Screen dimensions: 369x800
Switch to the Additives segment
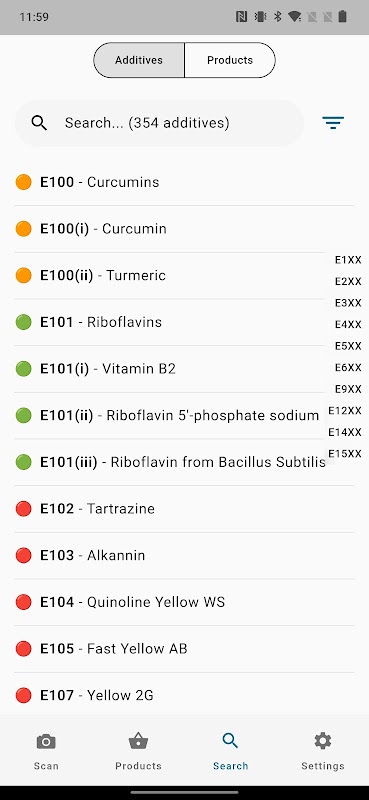(x=139, y=60)
